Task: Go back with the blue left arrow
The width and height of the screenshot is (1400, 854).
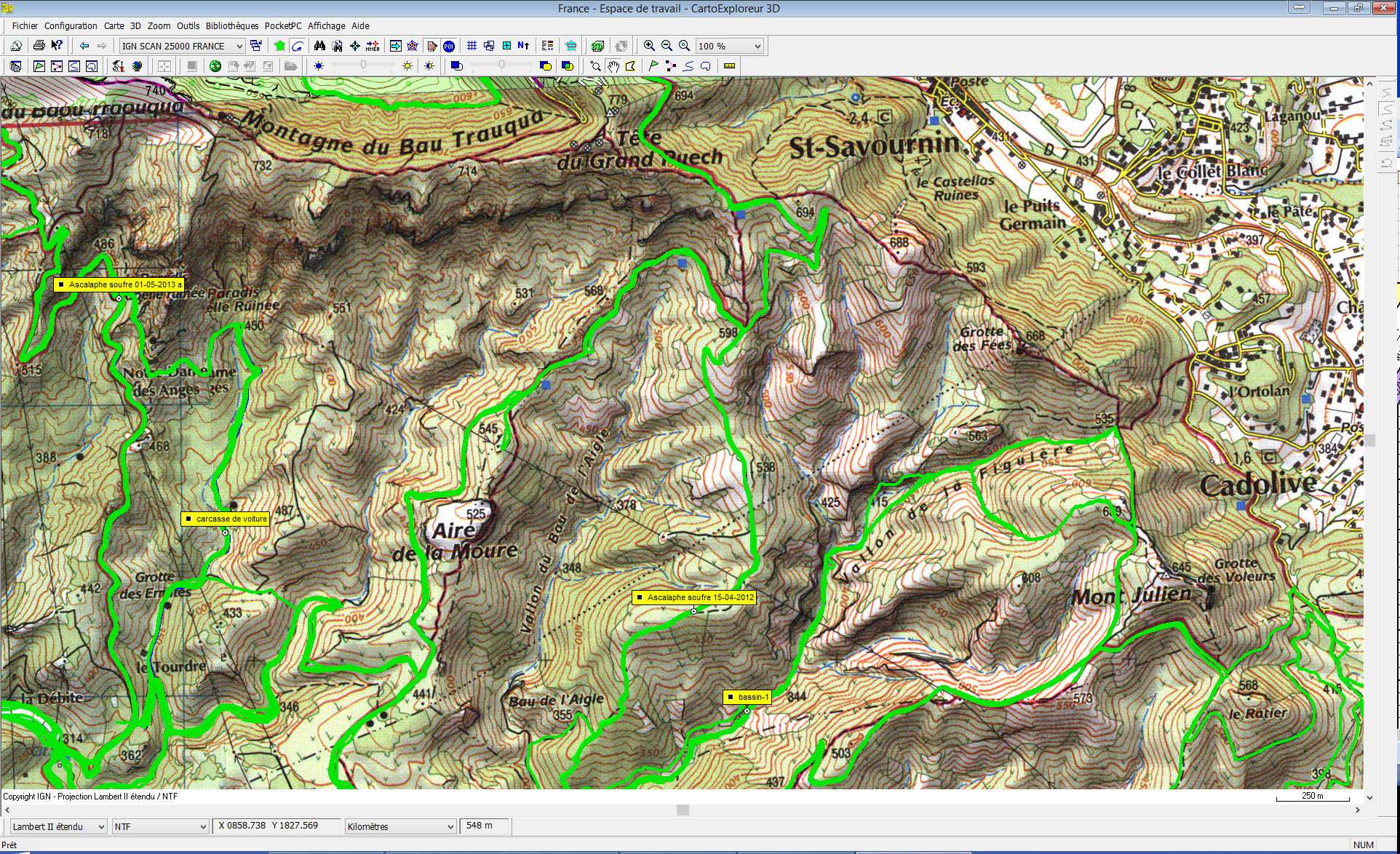Action: 84,46
